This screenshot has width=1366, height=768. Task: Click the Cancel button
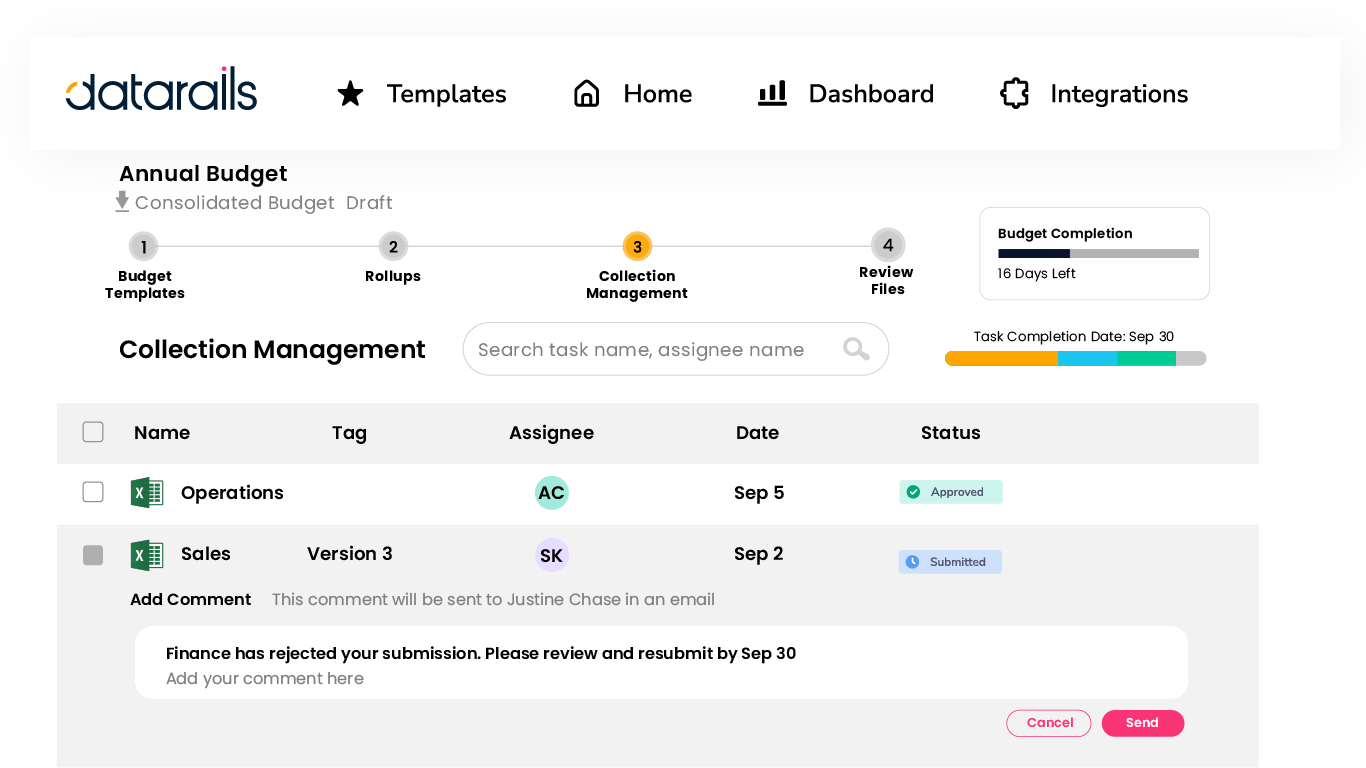pos(1048,723)
